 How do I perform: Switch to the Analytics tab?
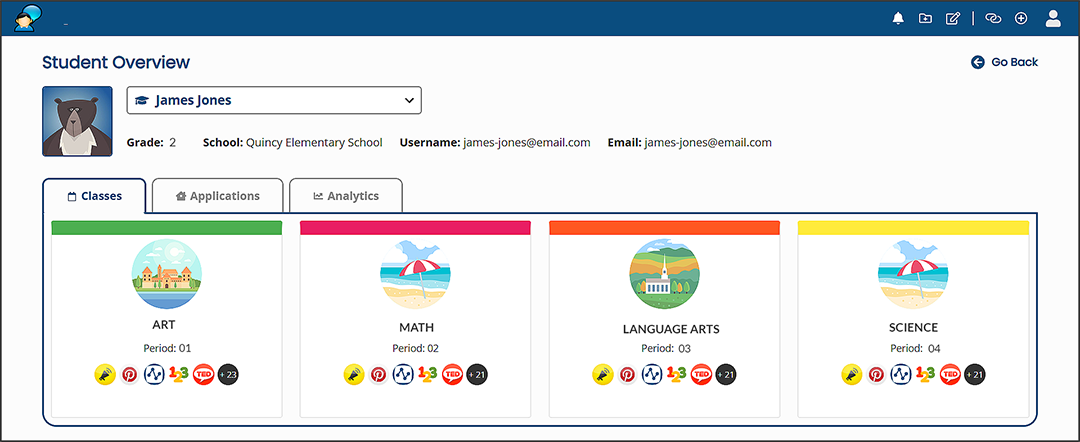pos(346,196)
